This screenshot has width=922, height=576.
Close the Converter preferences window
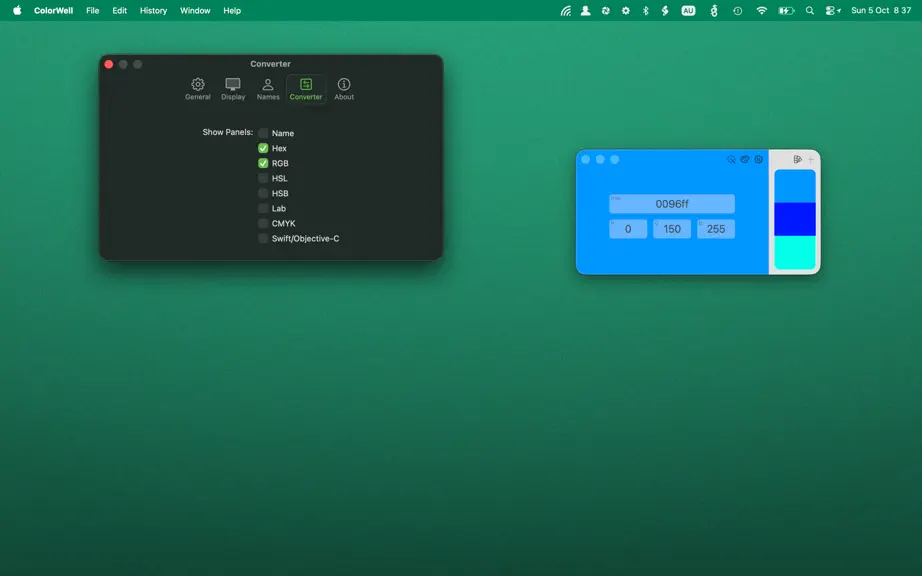click(x=109, y=64)
